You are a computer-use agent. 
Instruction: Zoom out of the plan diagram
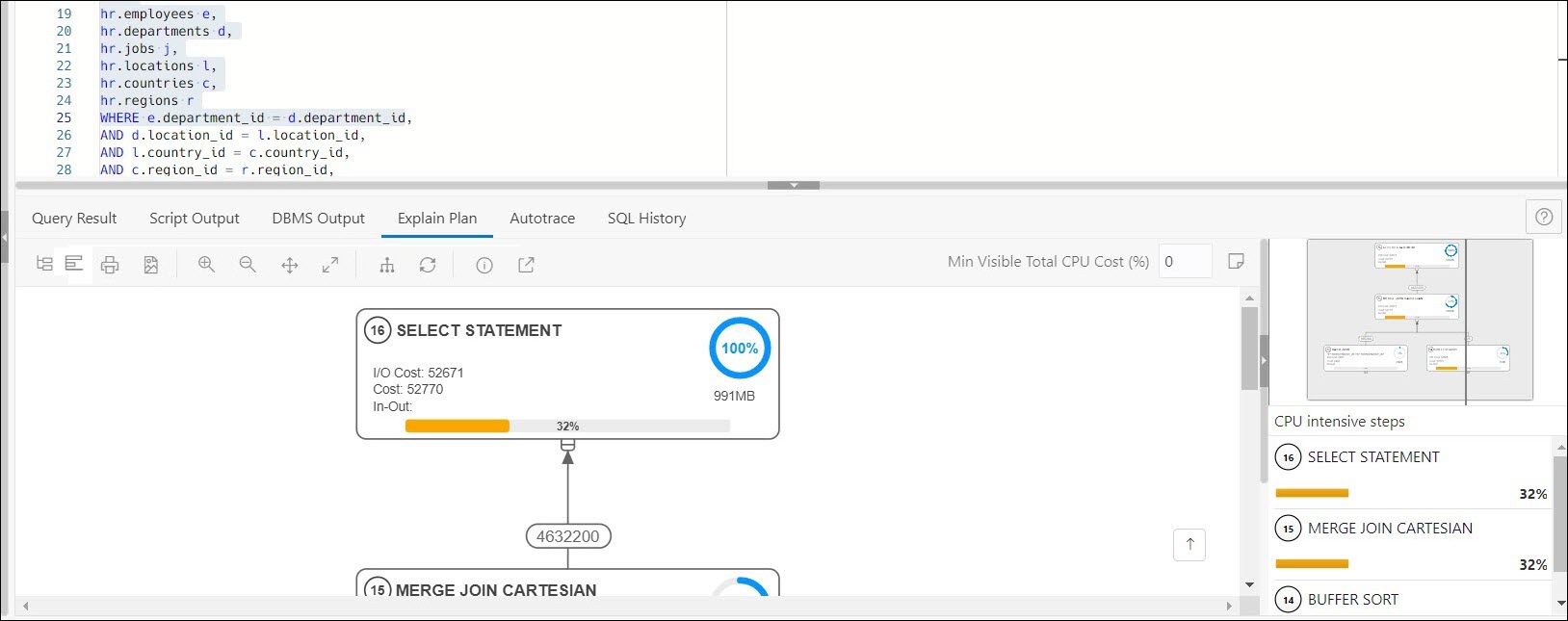pos(248,265)
